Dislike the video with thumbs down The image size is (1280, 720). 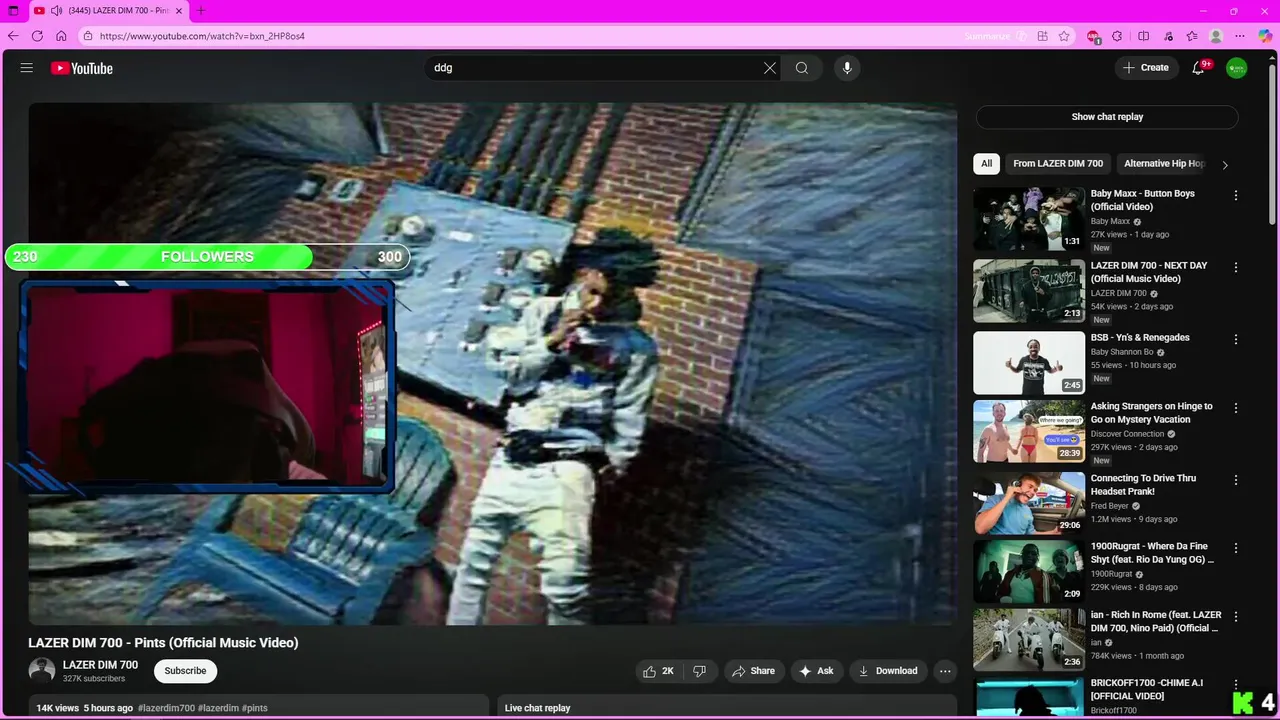pyautogui.click(x=700, y=671)
